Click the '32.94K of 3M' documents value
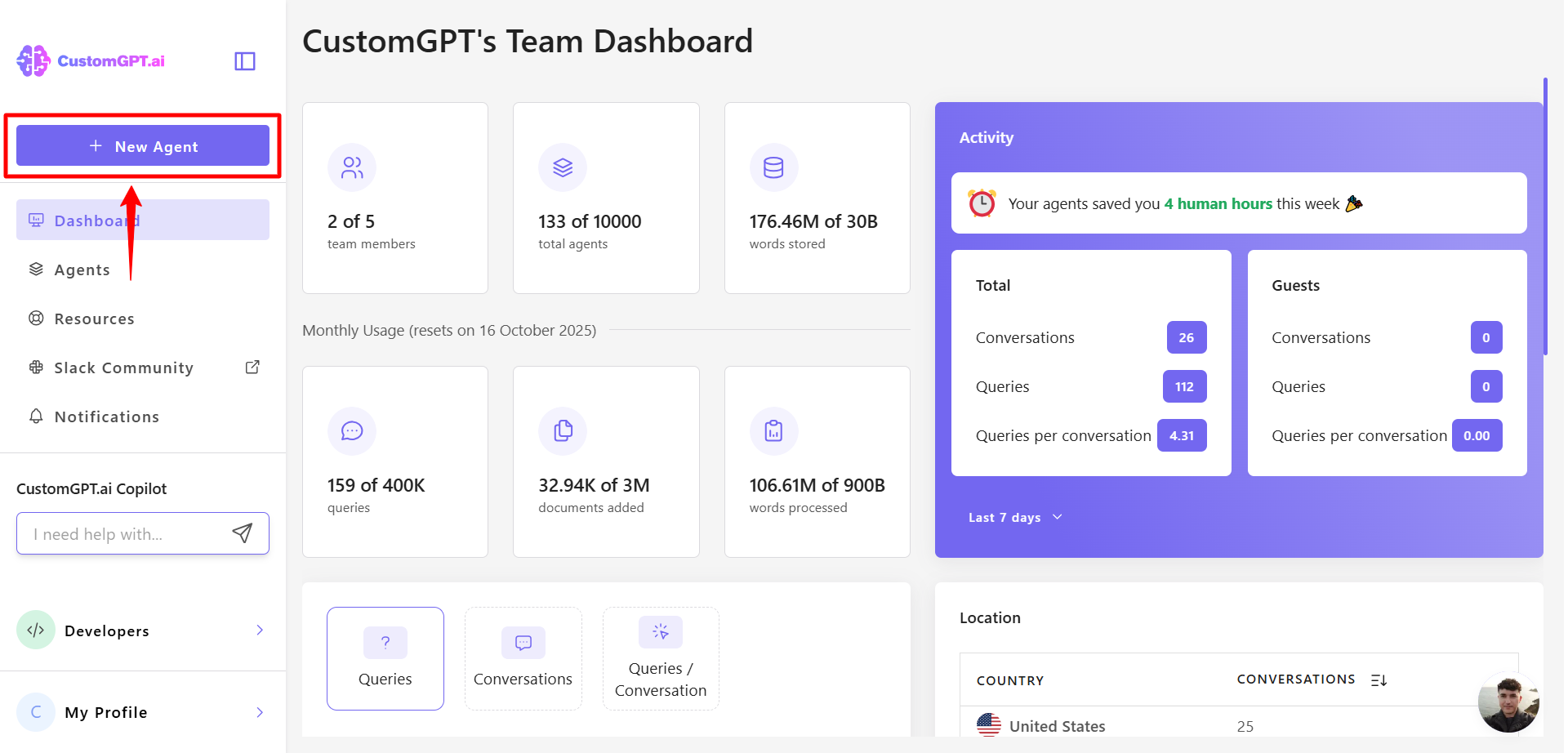The image size is (1568, 753). [x=594, y=485]
